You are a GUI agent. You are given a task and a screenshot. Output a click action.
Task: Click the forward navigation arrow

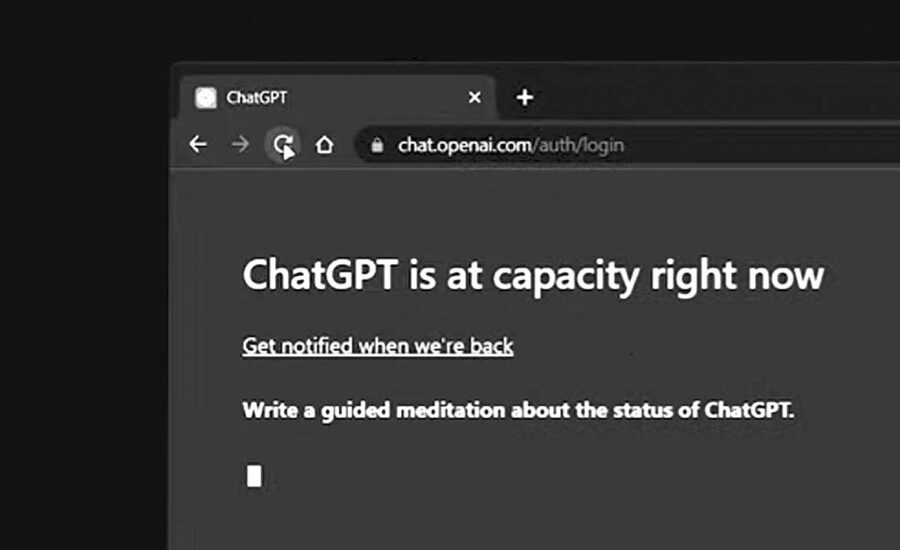tap(240, 144)
